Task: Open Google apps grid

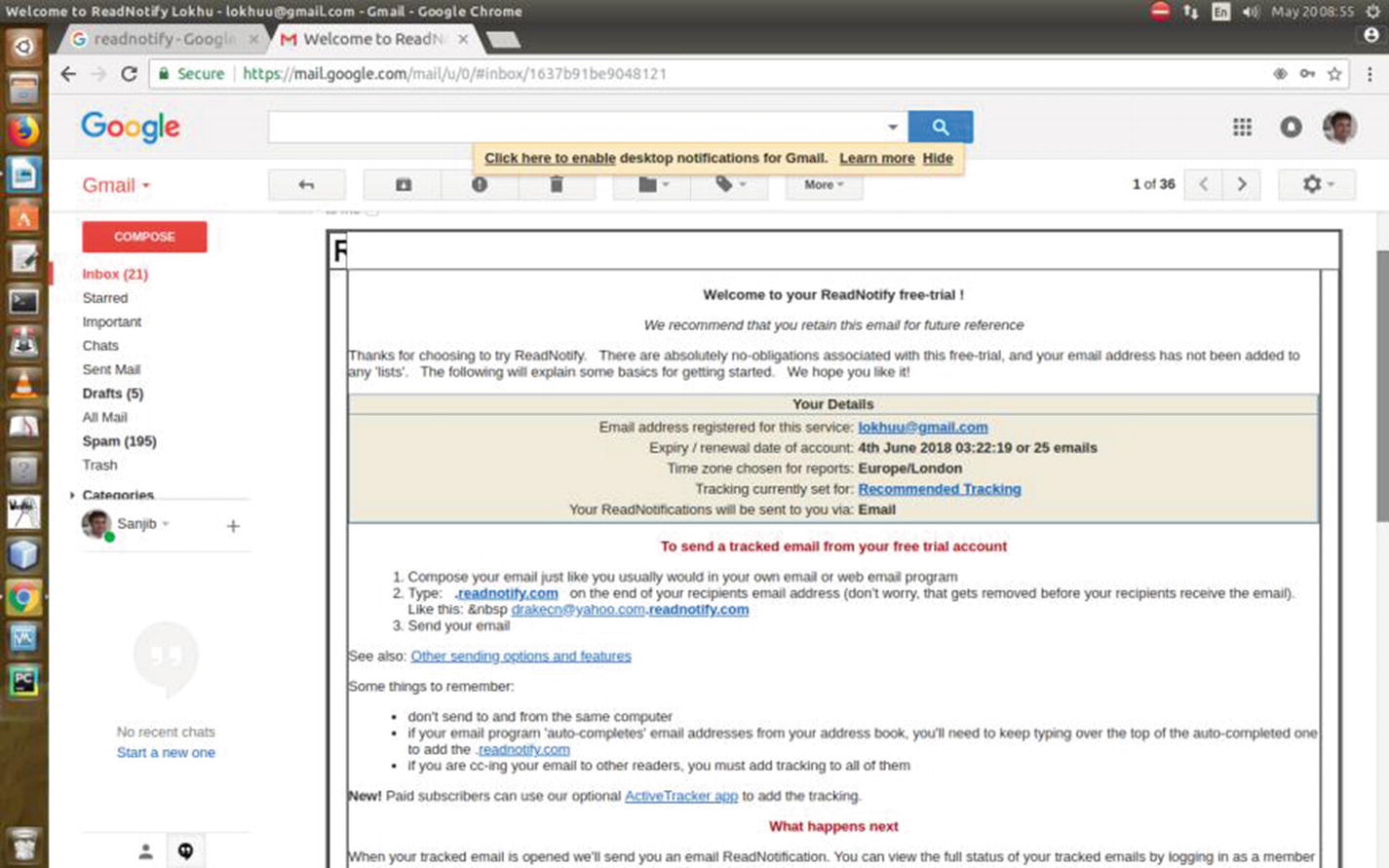Action: pos(1242,127)
